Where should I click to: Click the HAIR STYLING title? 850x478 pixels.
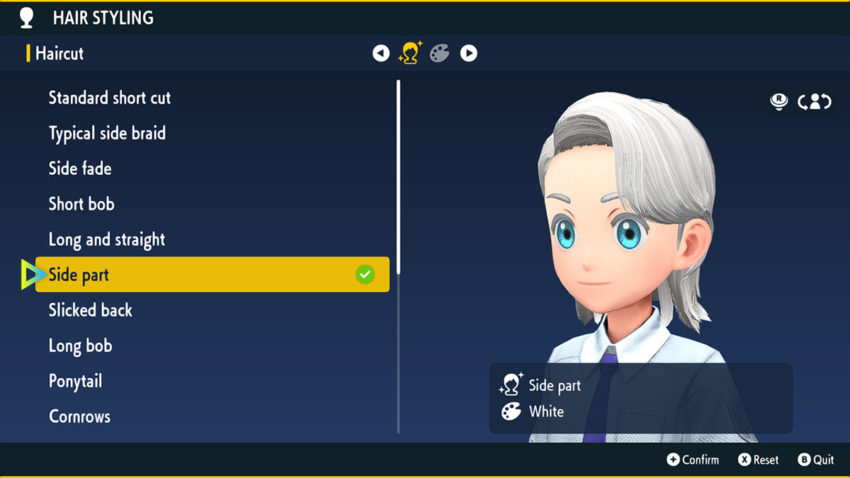point(103,18)
